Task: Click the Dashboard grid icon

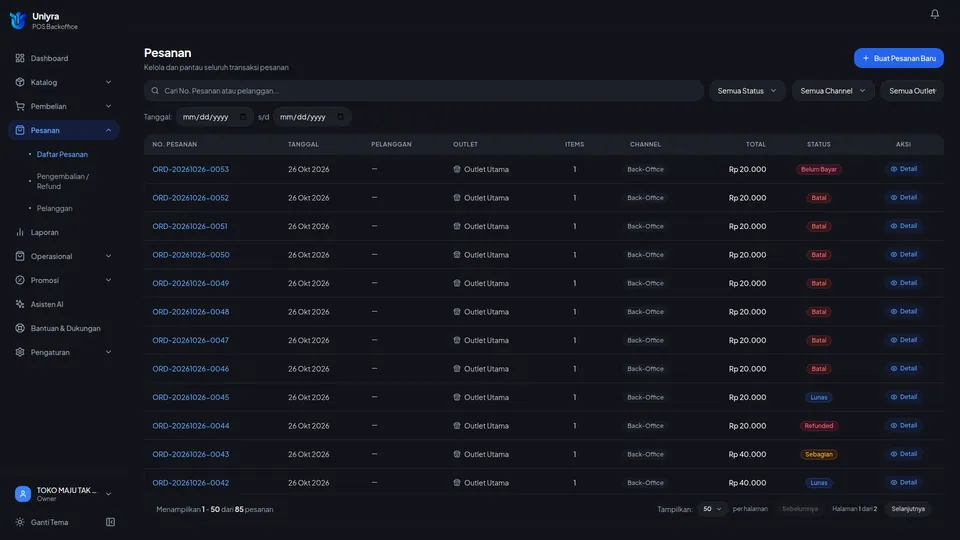Action: (x=20, y=58)
